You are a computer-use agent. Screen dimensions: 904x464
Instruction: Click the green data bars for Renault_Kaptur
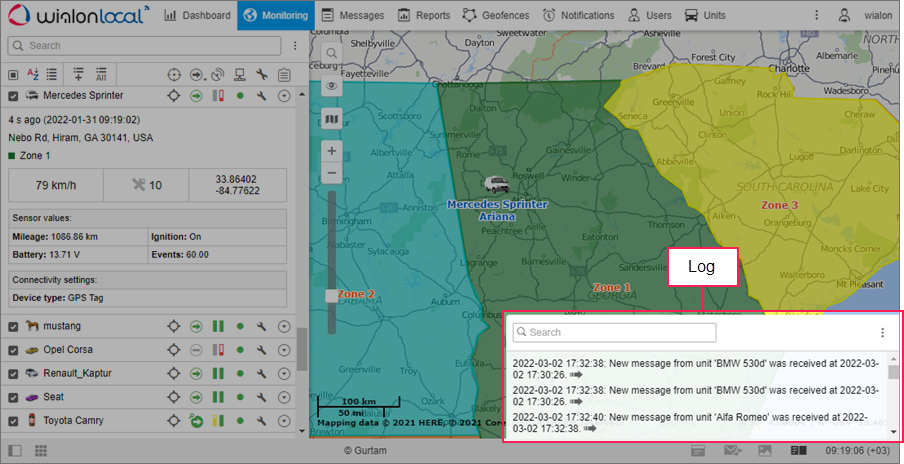point(218,374)
